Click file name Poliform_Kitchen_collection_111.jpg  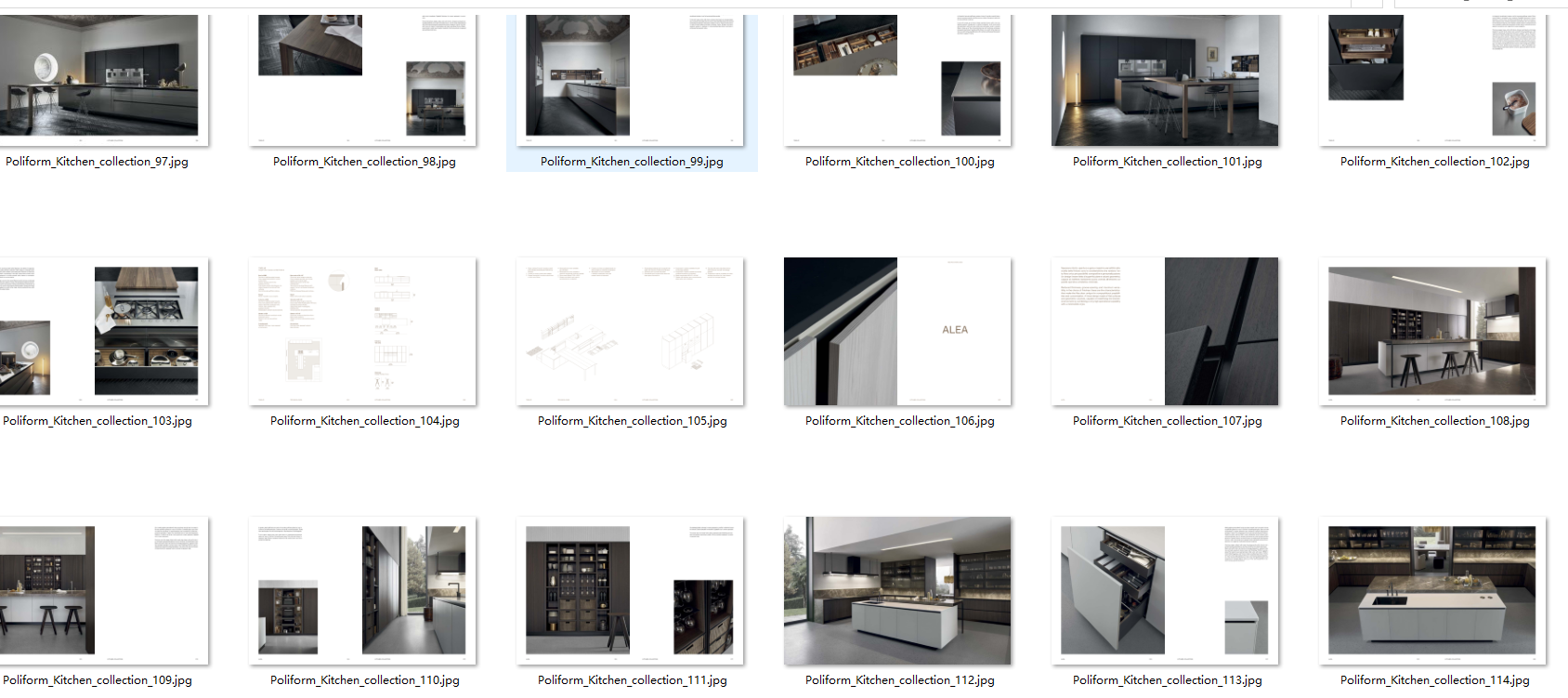pos(633,680)
